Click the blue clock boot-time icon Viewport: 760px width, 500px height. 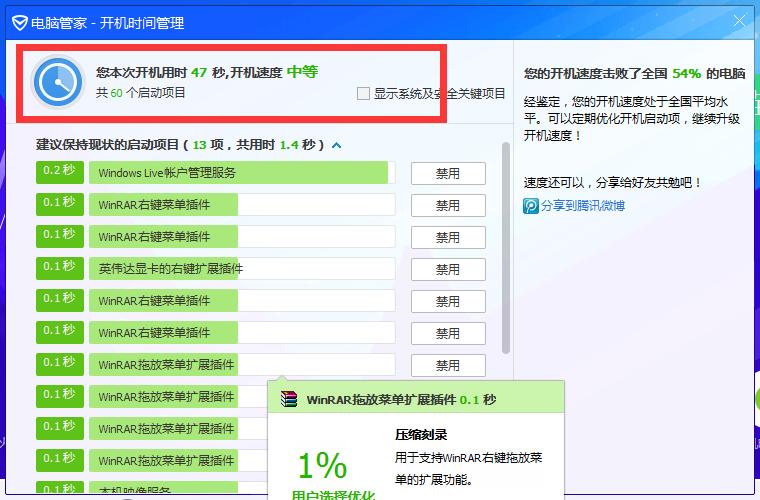pos(58,81)
